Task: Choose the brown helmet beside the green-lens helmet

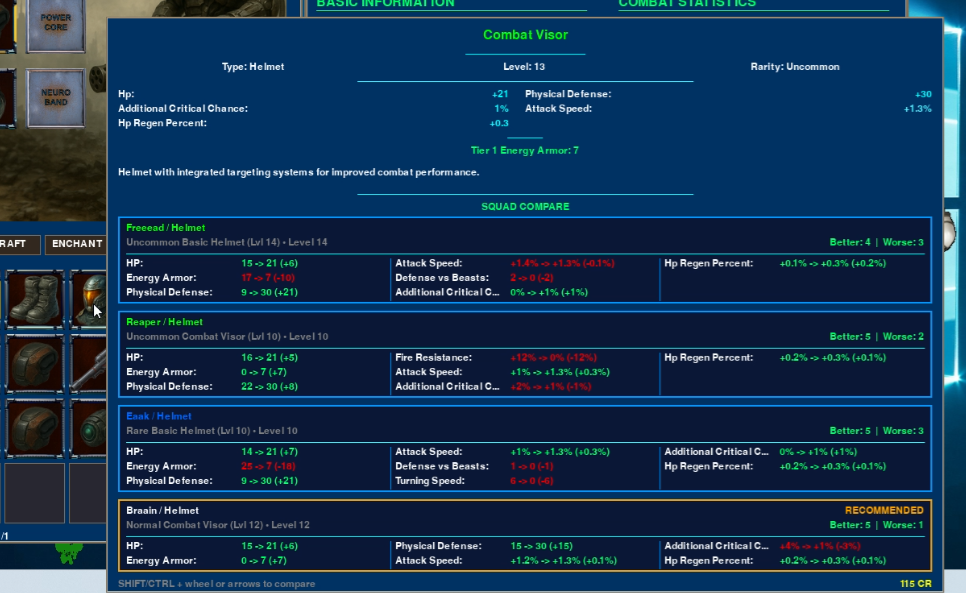Action: 35,428
